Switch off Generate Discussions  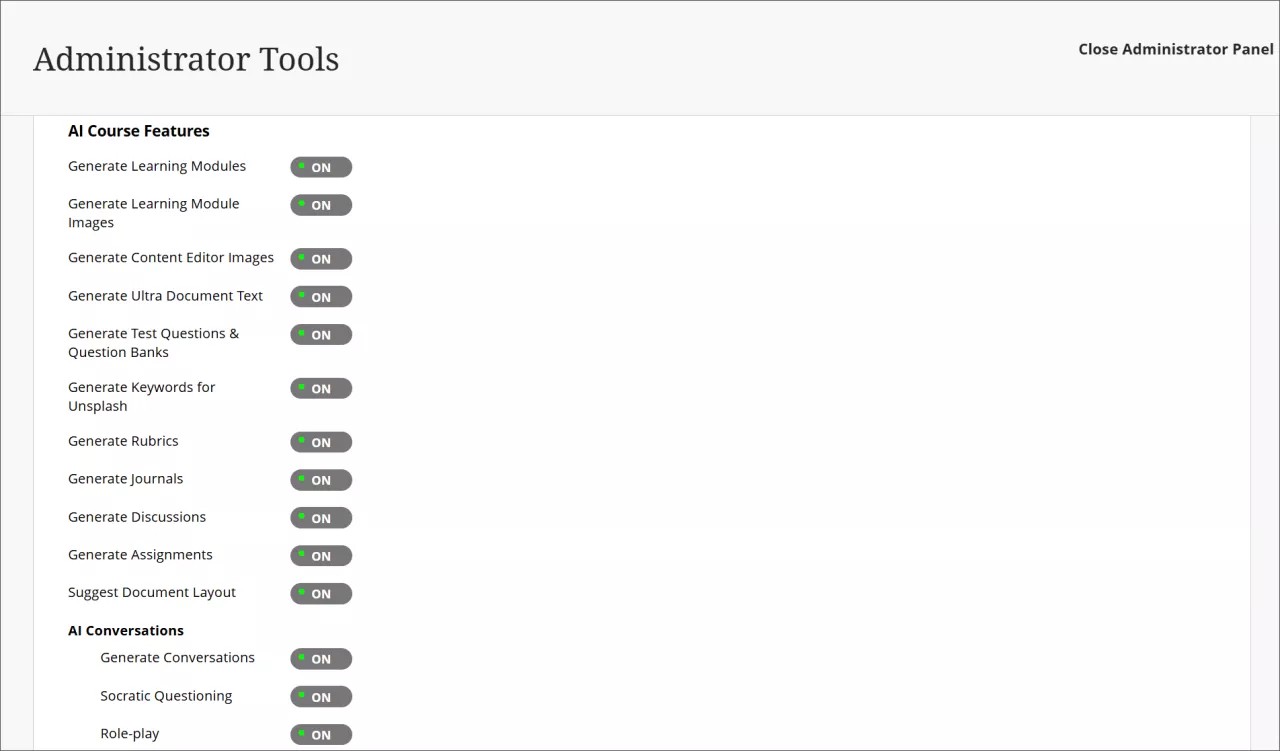point(320,517)
